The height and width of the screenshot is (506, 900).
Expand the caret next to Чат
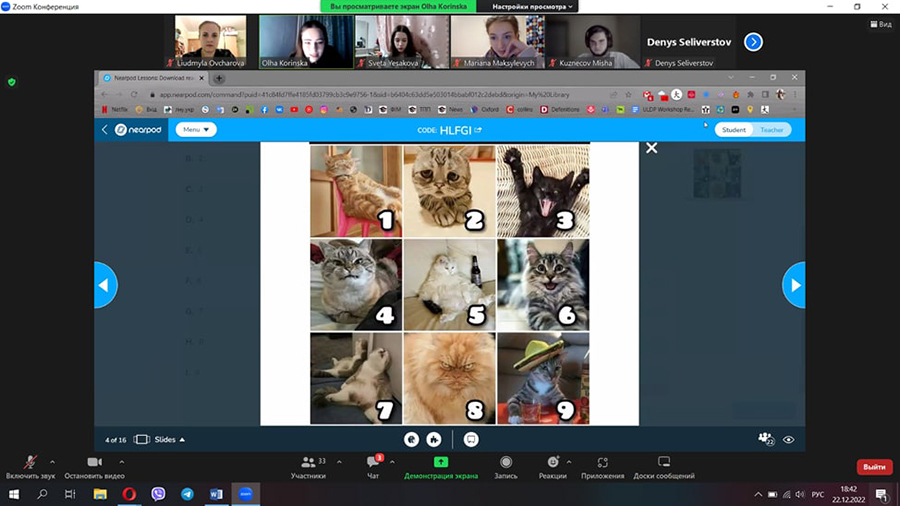click(392, 462)
